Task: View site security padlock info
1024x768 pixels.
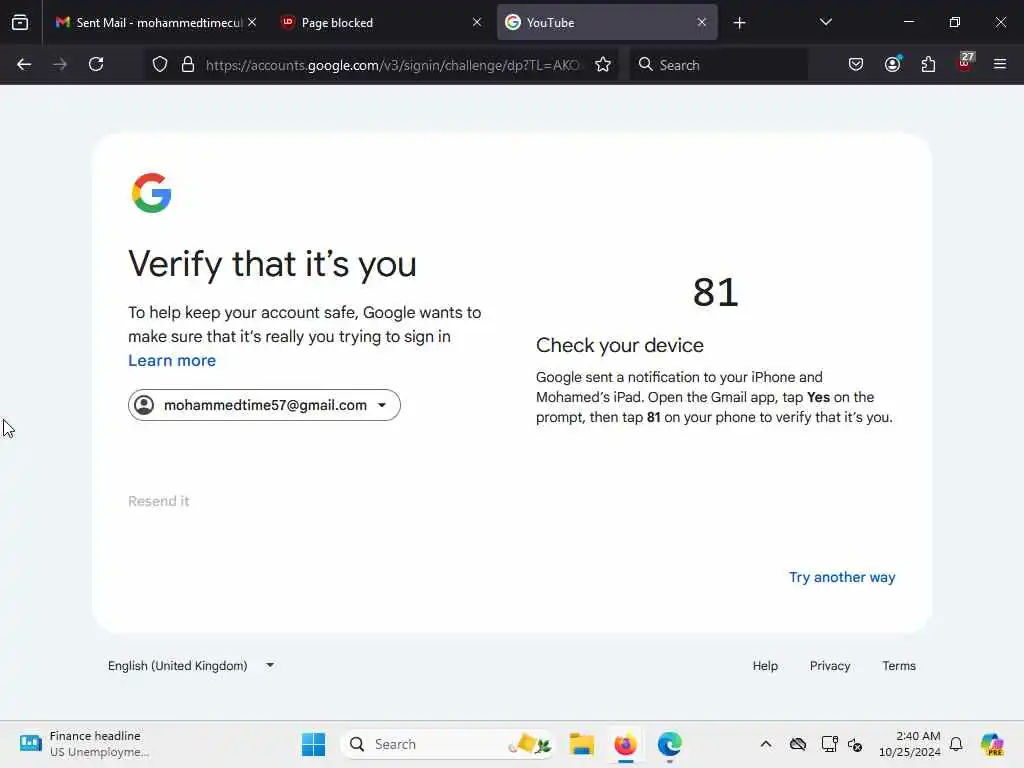Action: tap(188, 65)
